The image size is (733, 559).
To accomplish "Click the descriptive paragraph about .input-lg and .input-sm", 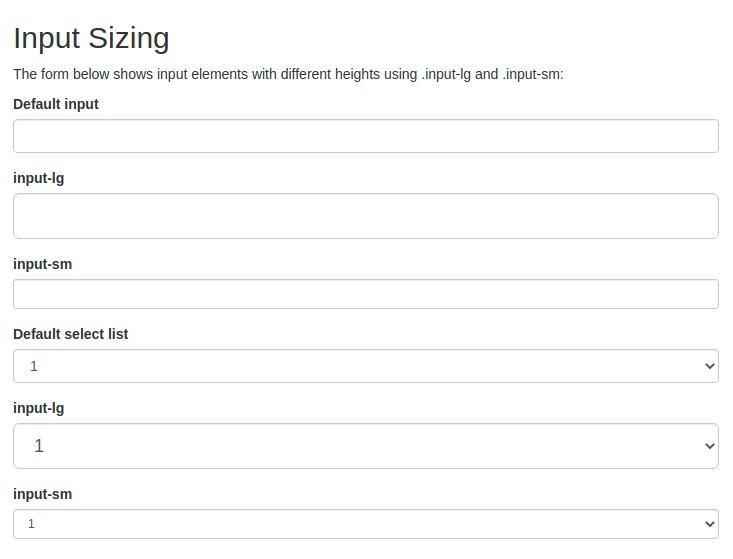I will click(288, 74).
